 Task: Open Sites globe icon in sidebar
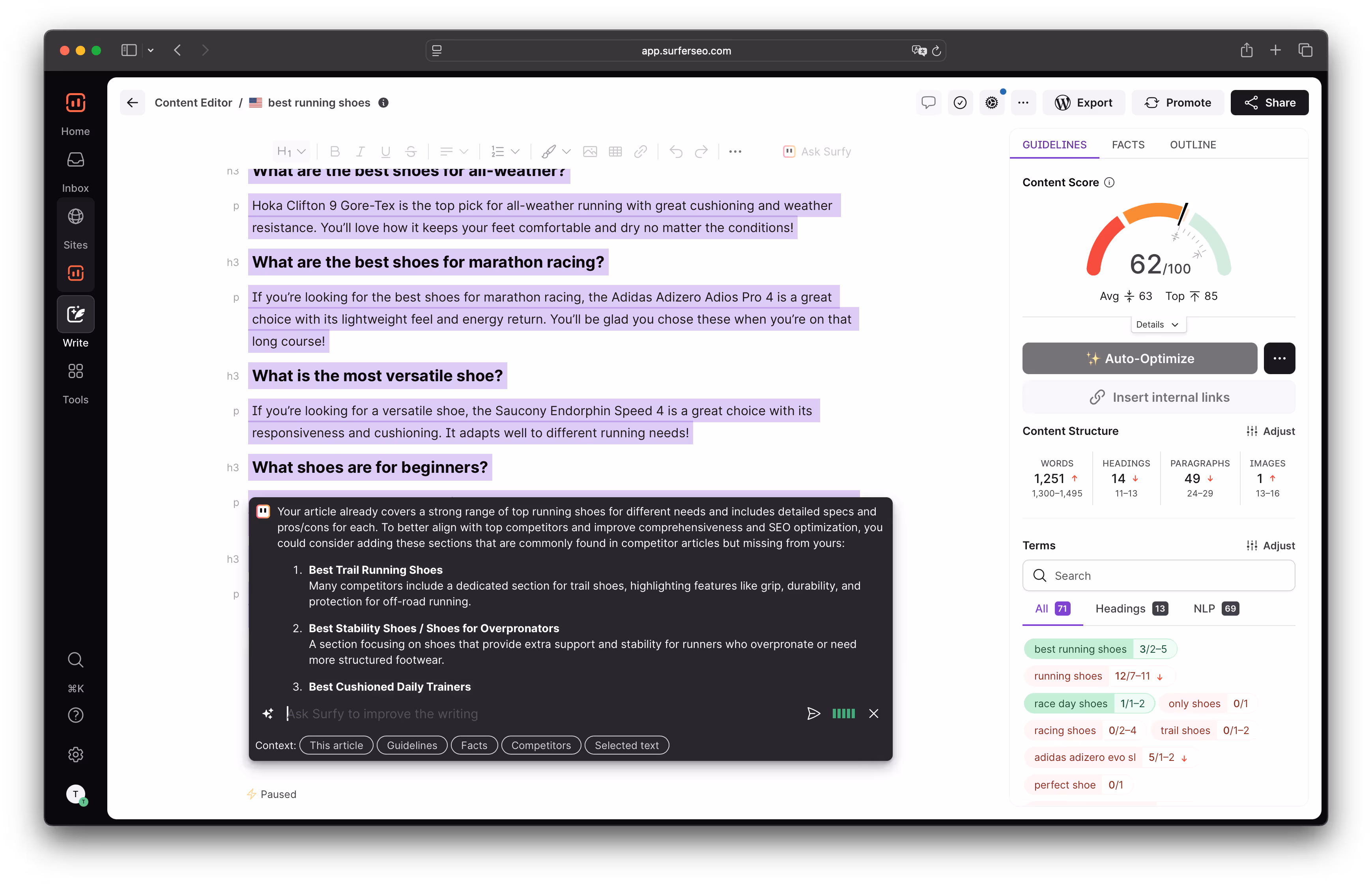pos(76,216)
